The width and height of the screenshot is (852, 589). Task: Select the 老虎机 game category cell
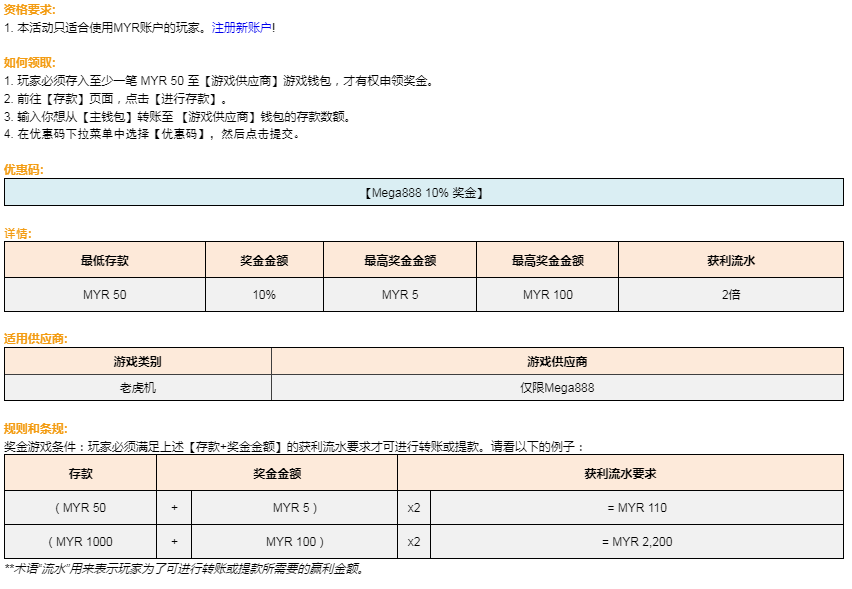137,387
